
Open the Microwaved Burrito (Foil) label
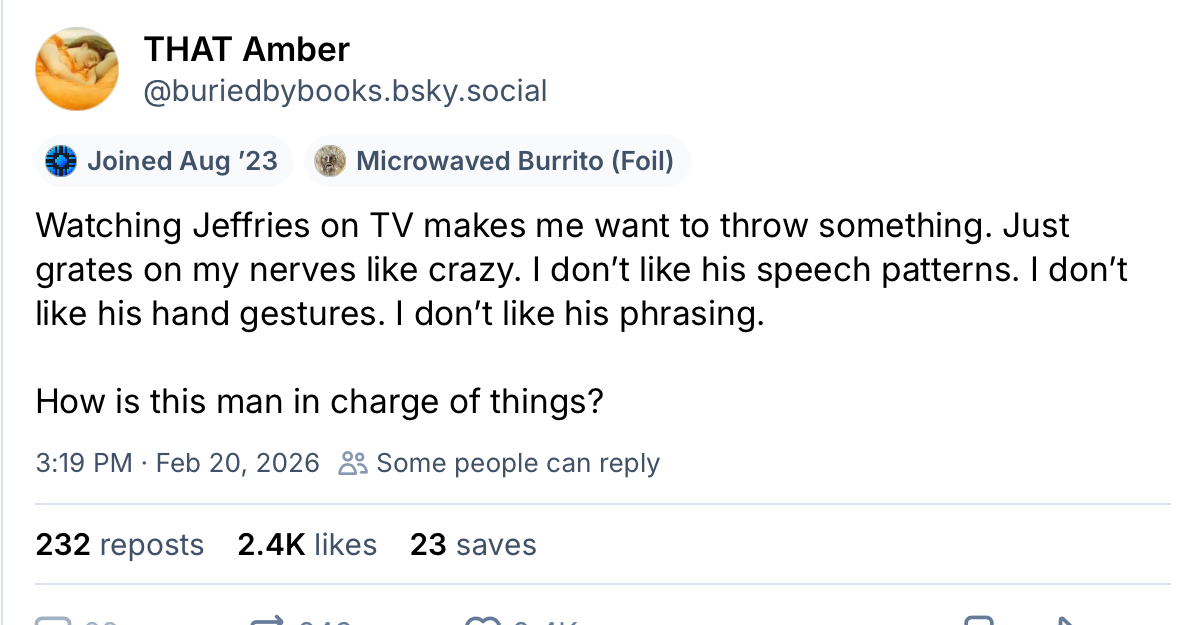point(514,161)
